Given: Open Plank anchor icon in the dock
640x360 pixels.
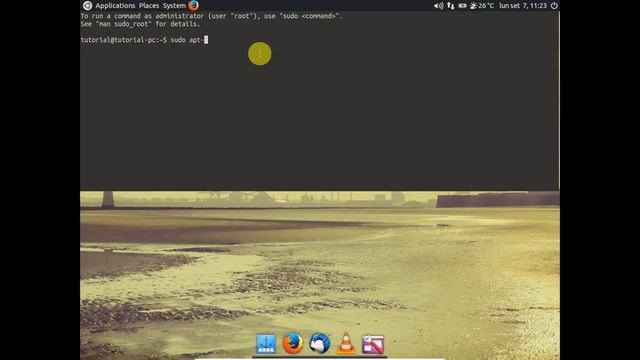Looking at the screenshot, I should [x=266, y=343].
